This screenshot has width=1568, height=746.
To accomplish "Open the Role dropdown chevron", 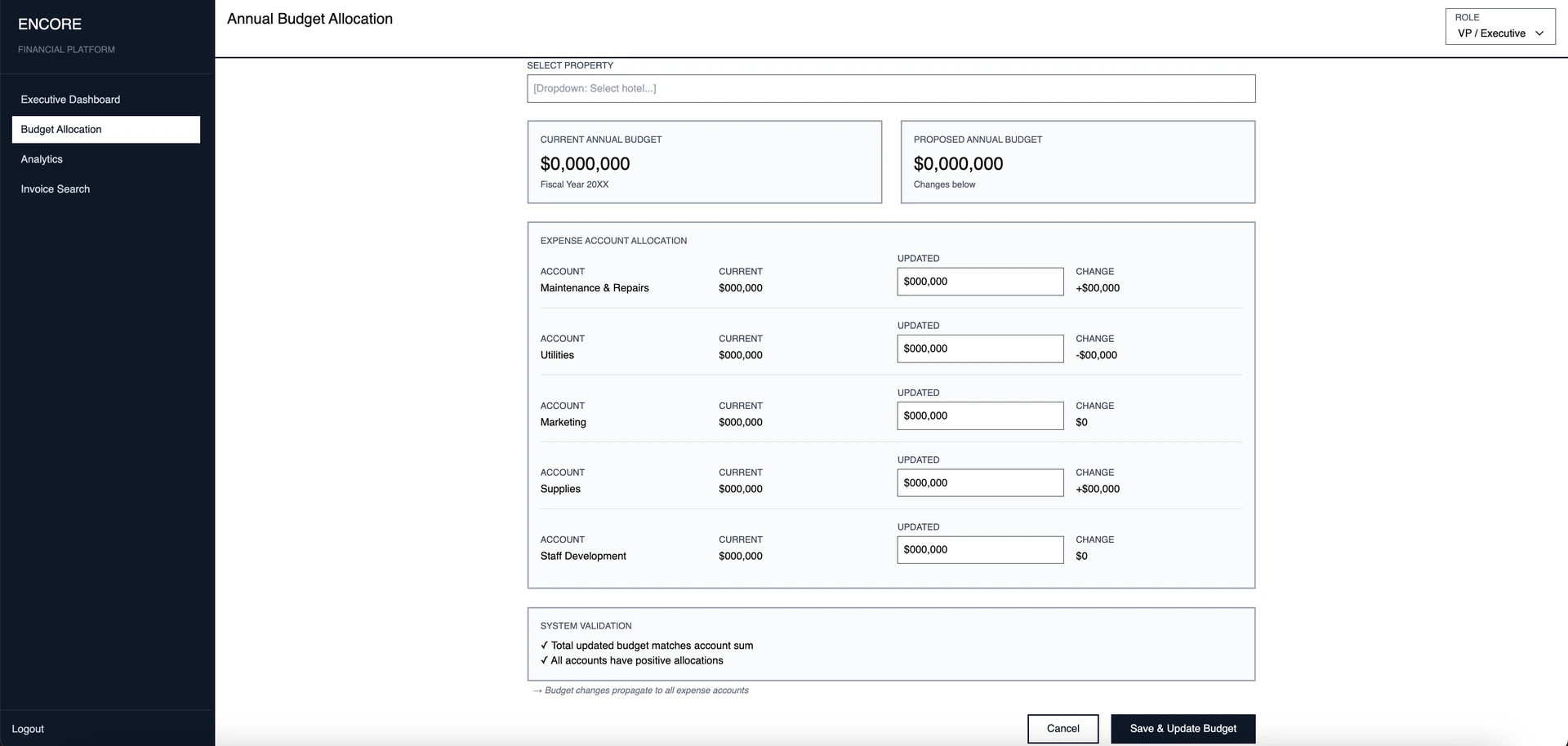I will (x=1539, y=33).
